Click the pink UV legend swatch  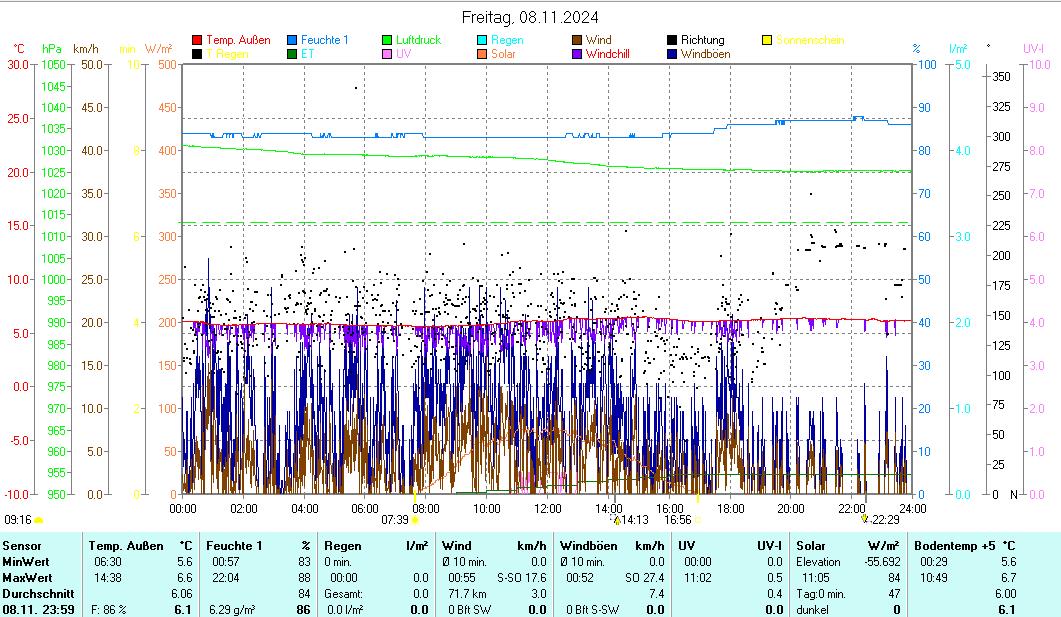[x=387, y=54]
